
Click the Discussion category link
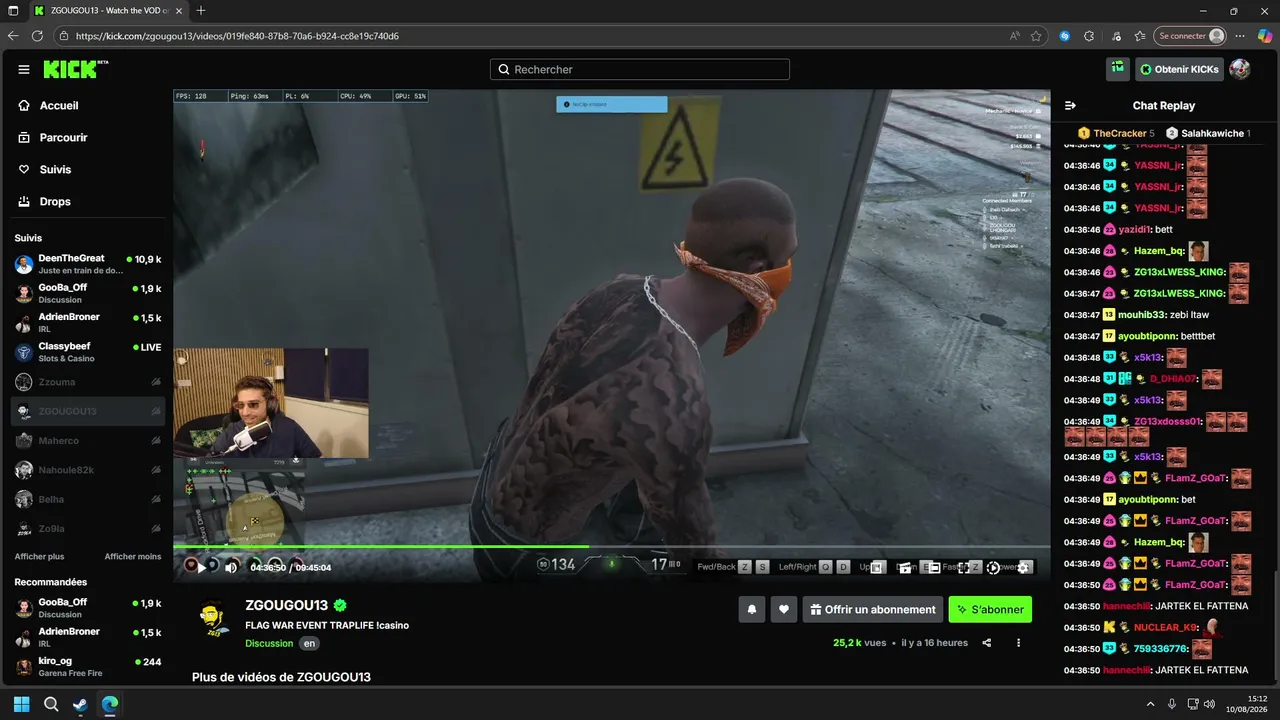(269, 643)
